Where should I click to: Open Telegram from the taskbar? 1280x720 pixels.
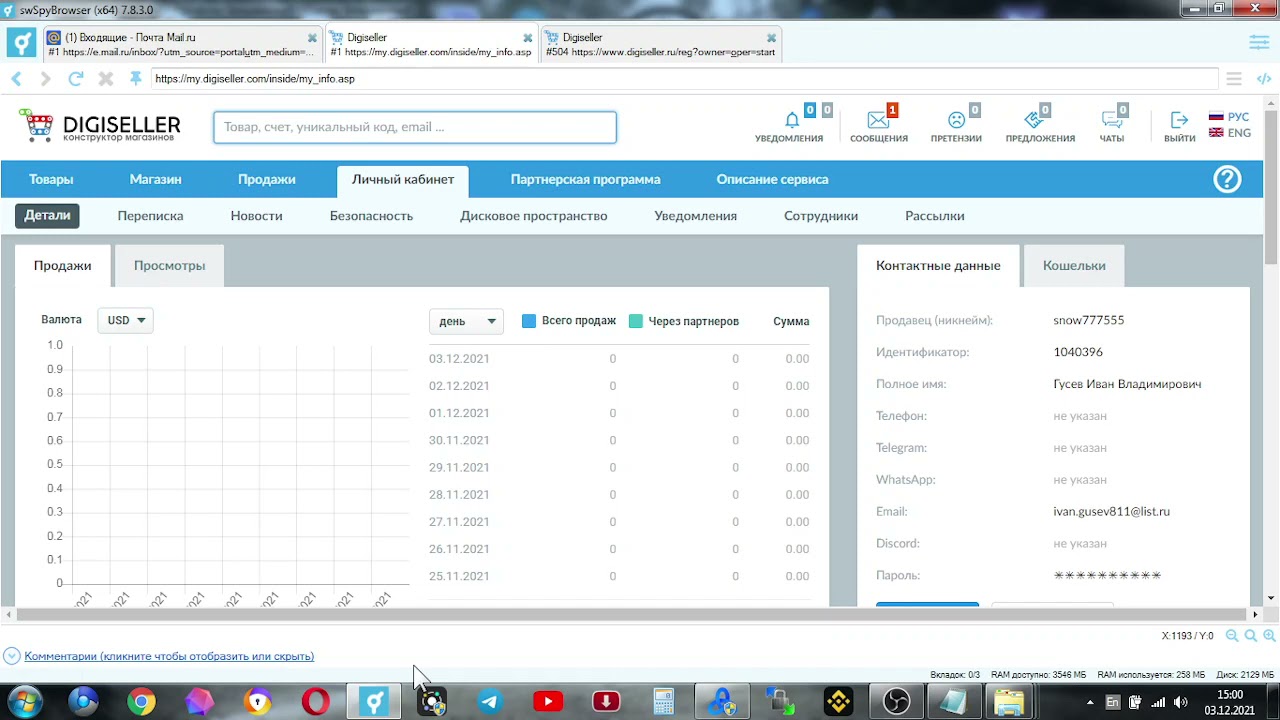pos(490,702)
